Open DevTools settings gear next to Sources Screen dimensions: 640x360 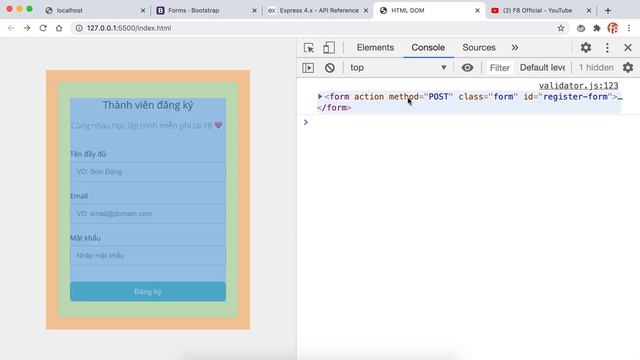(x=586, y=47)
